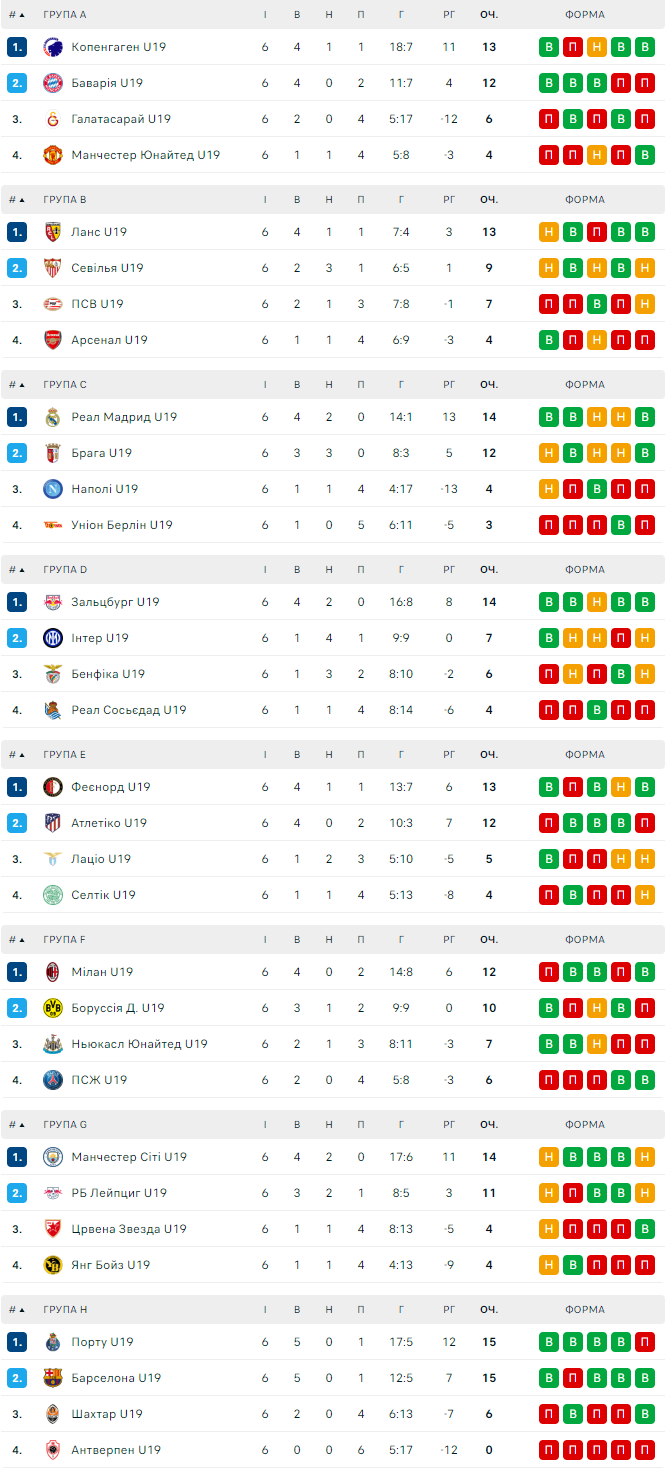Click the Інтер U19 team logo
This screenshot has width=666, height=1473.
point(53,638)
